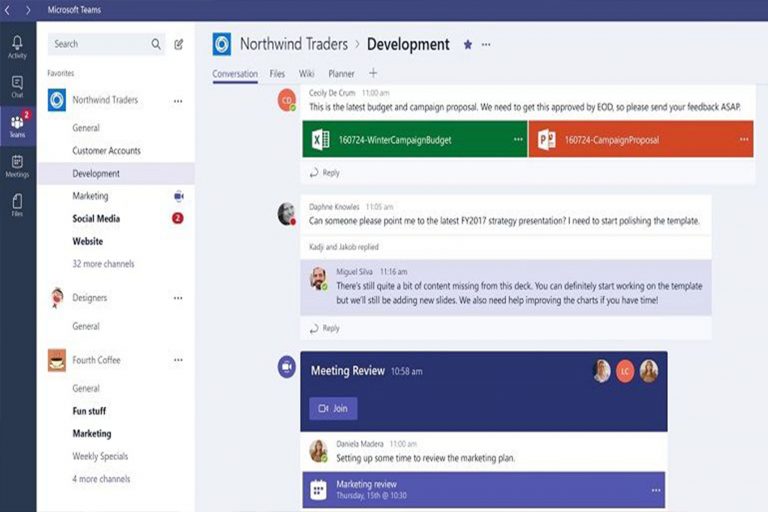Click Northwind Traders in the breadcrumb header
Viewport: 768px width, 512px height.
(294, 44)
